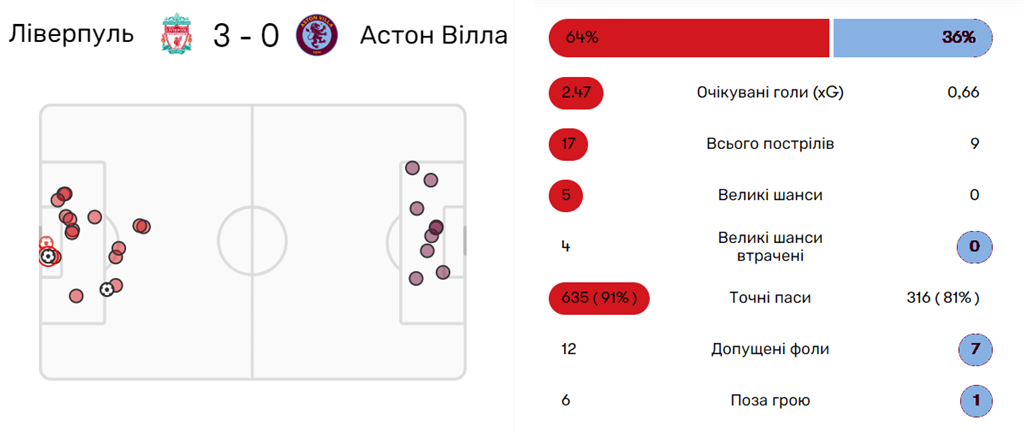
Task: Select the goal ball near the penalty arc
Action: [x=107, y=290]
